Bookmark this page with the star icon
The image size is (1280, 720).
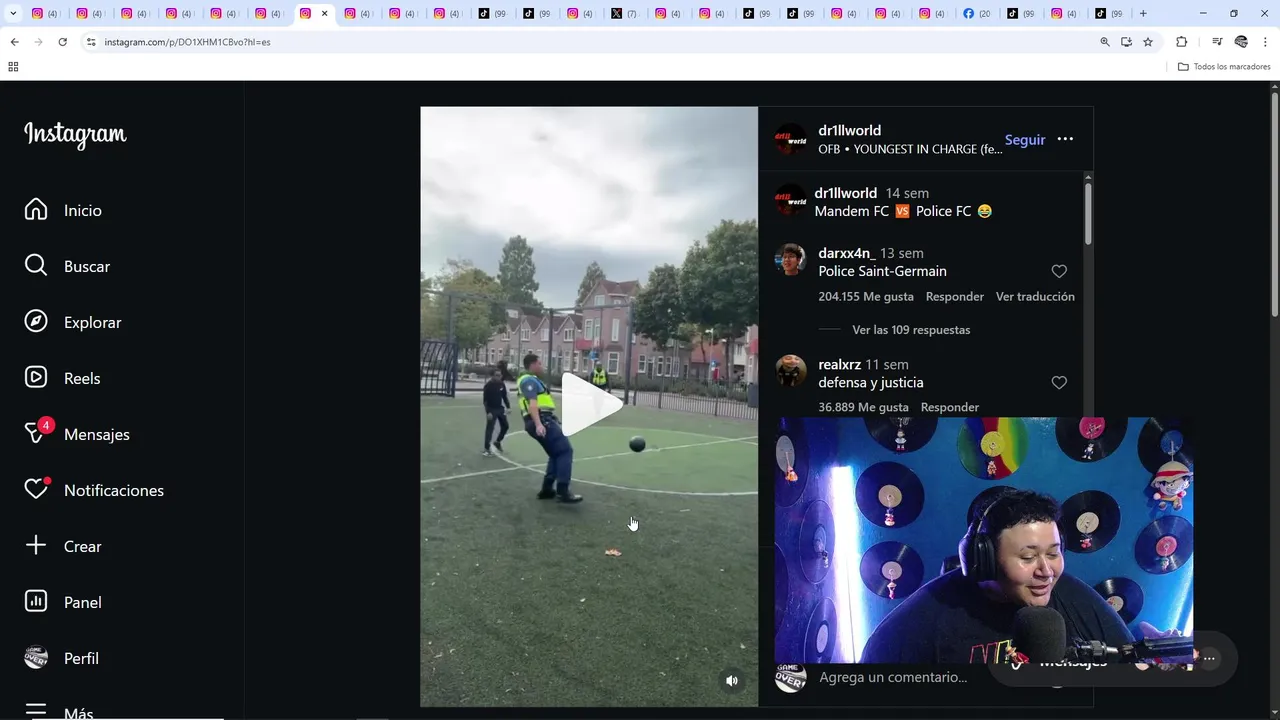point(1148,42)
